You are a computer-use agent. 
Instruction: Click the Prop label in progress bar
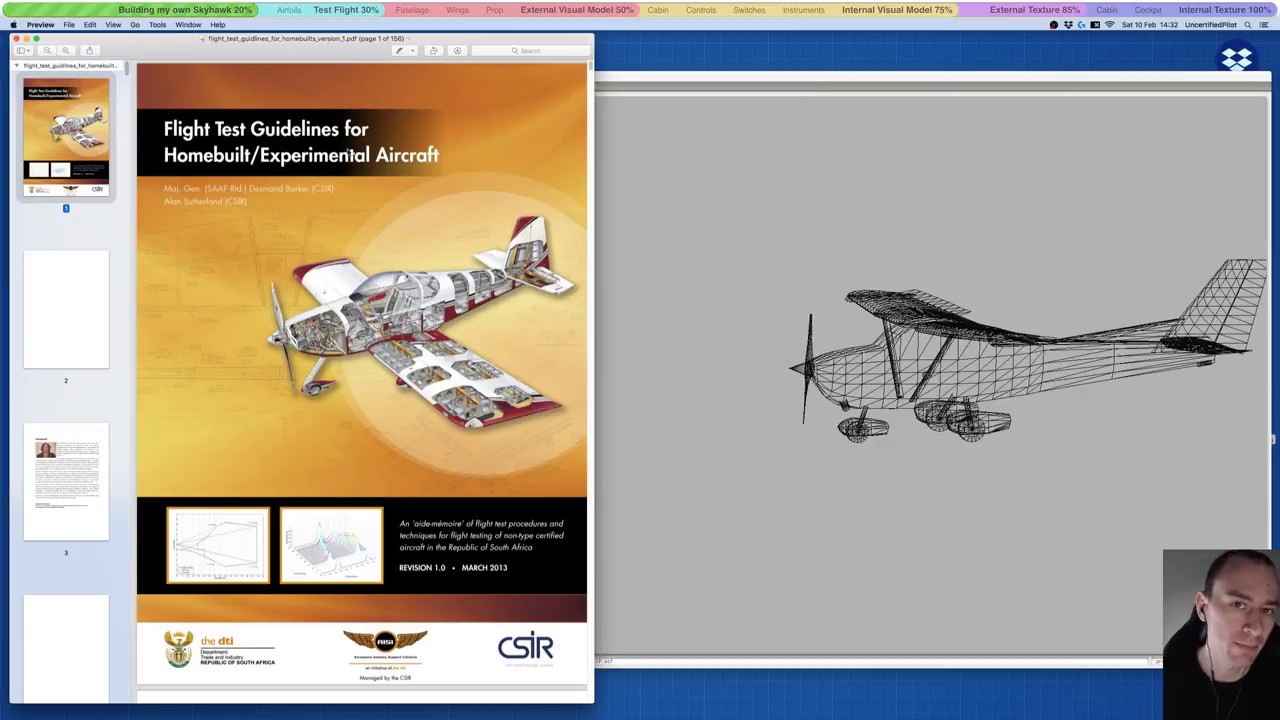tap(494, 10)
